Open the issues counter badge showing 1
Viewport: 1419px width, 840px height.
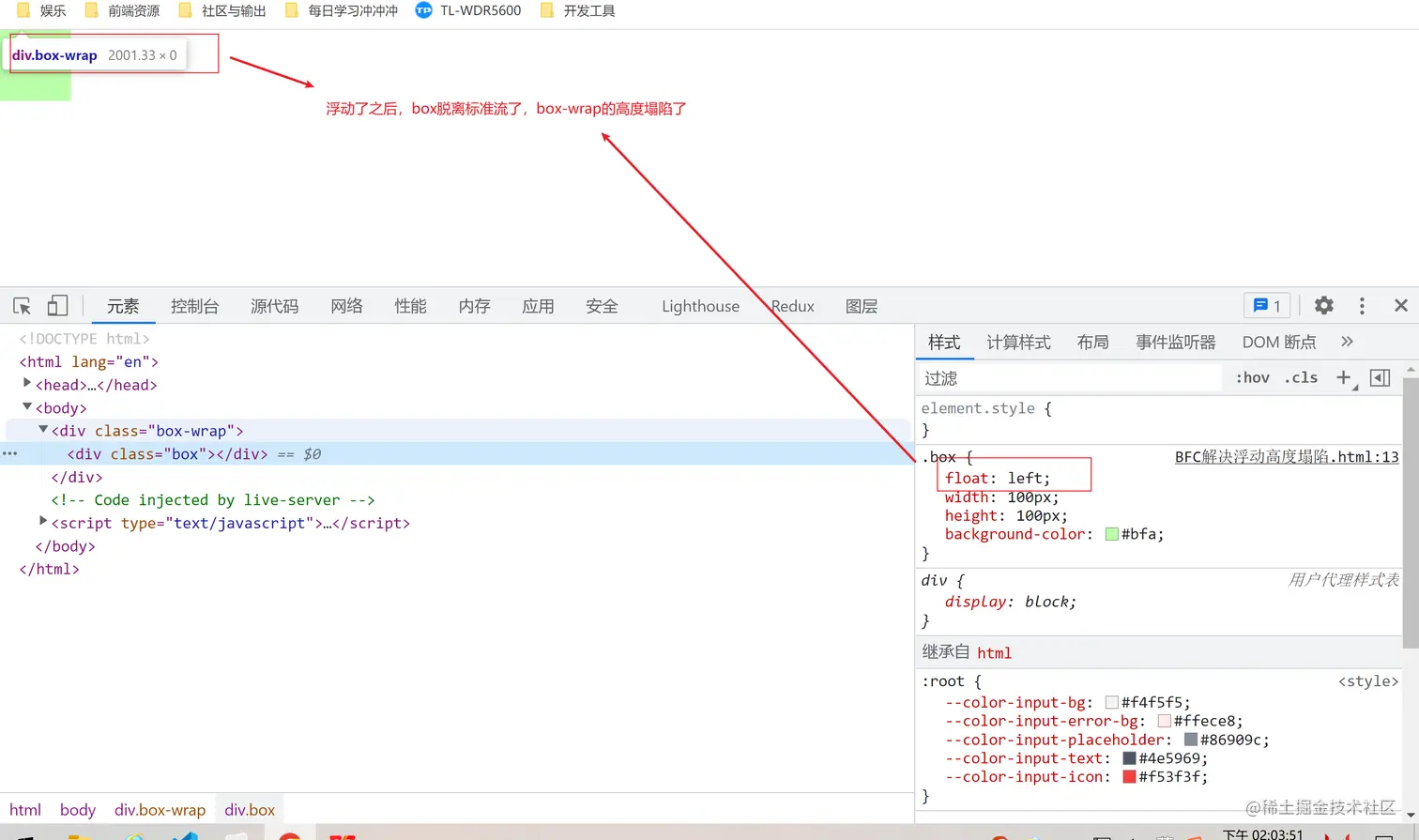point(1267,306)
